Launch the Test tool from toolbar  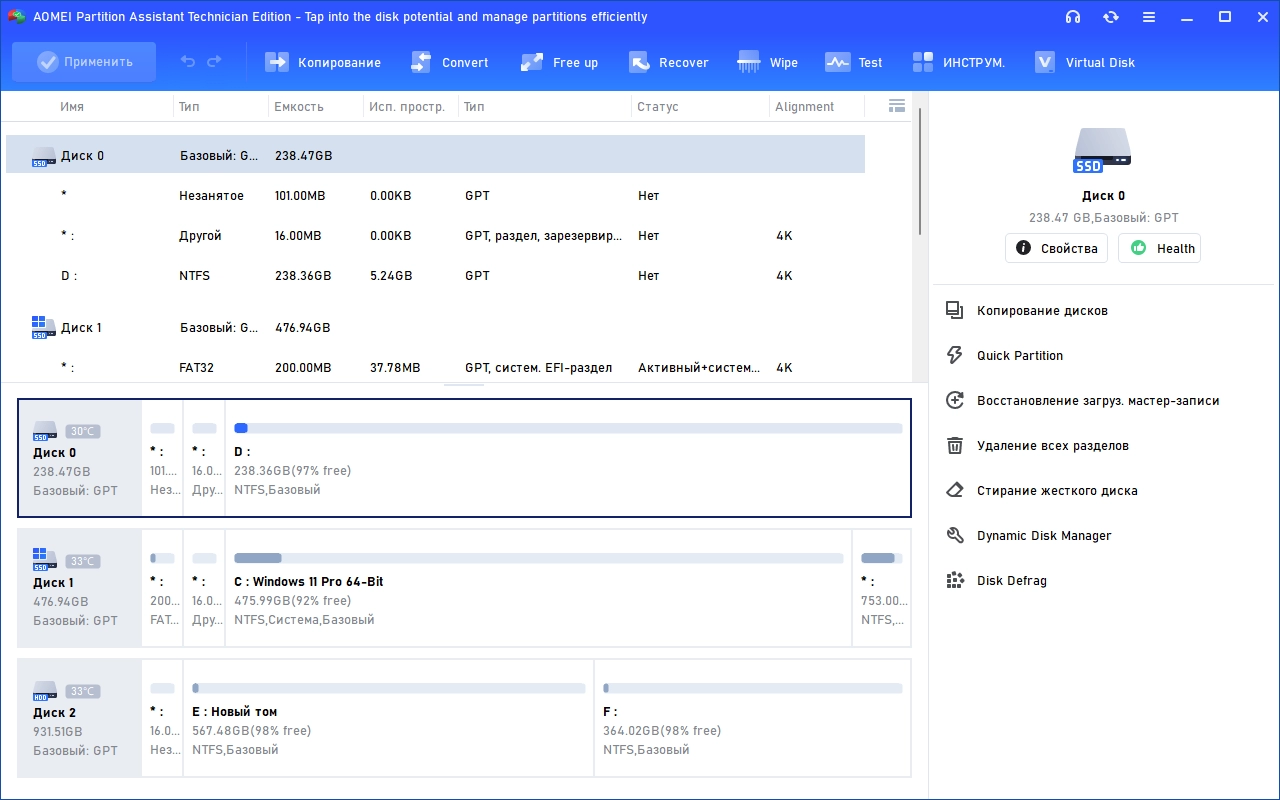tap(837, 62)
